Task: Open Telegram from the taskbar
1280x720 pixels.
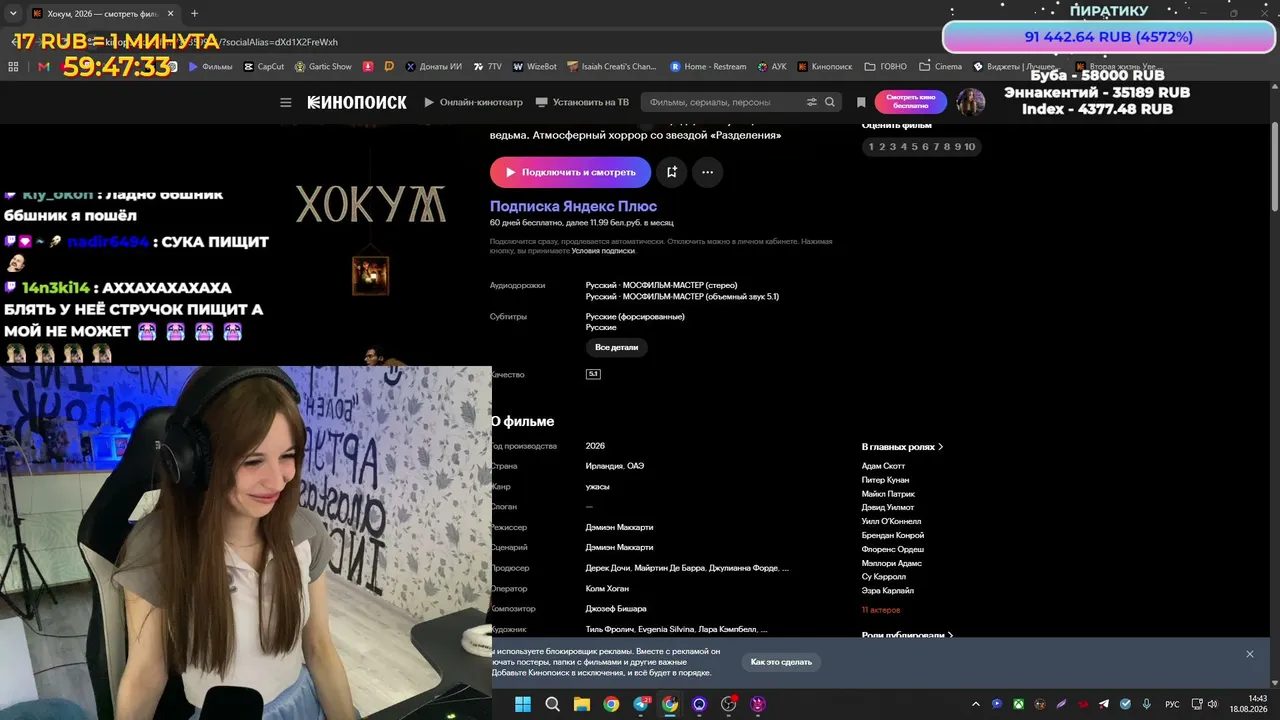Action: [x=641, y=704]
